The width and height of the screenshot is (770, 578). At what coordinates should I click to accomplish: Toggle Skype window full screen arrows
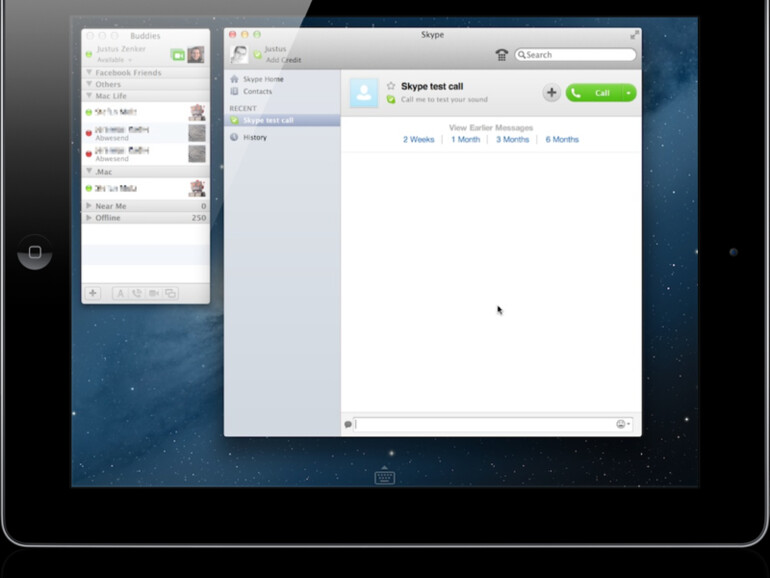(634, 35)
